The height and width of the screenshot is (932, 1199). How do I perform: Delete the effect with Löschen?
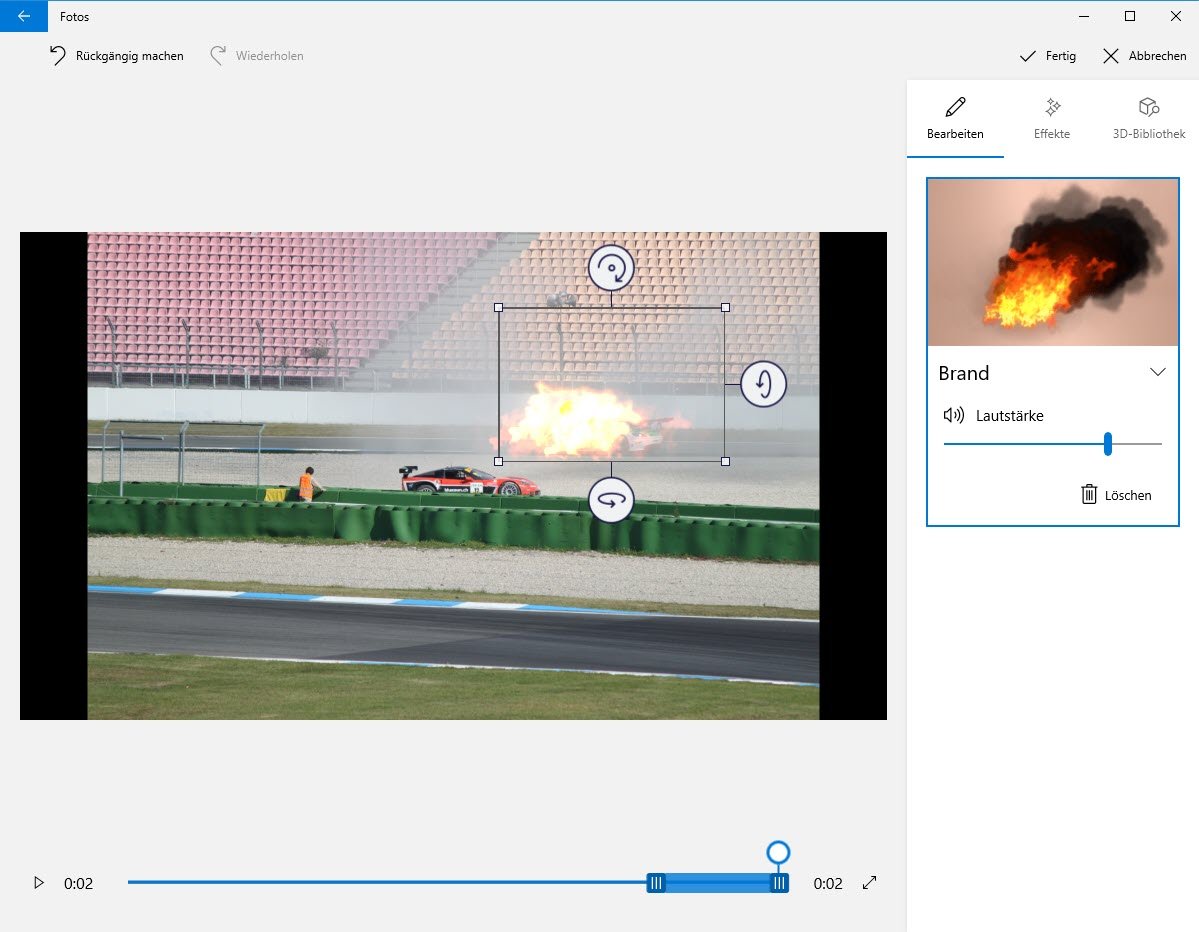point(1116,494)
